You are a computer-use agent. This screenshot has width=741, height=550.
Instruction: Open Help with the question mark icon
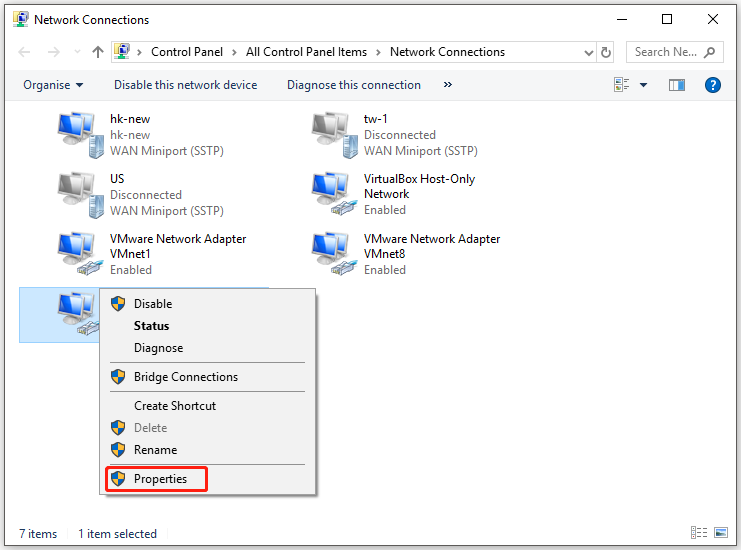coord(713,85)
